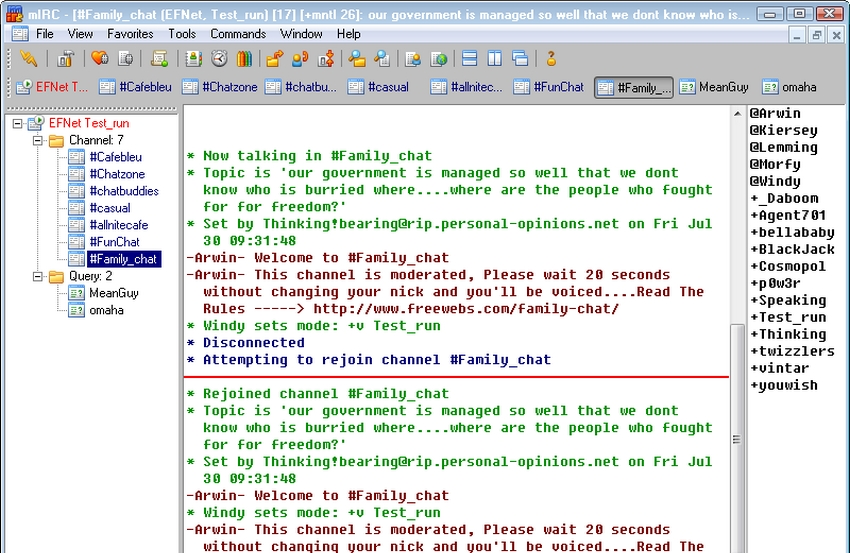Select nick @Windy in the nick list
Screen dimensions: 850x553
(x=775, y=182)
